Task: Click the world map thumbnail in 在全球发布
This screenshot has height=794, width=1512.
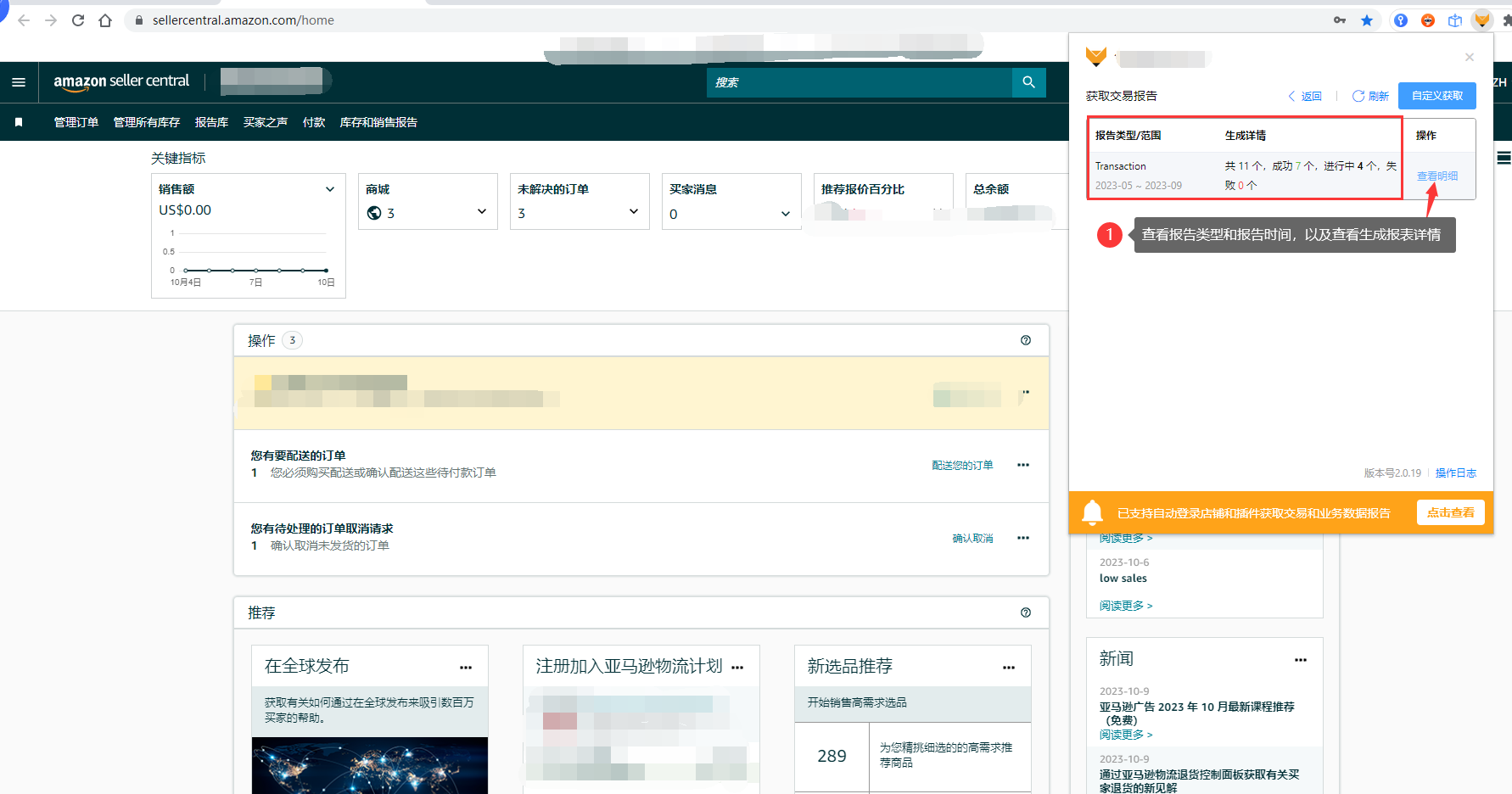Action: pos(370,765)
